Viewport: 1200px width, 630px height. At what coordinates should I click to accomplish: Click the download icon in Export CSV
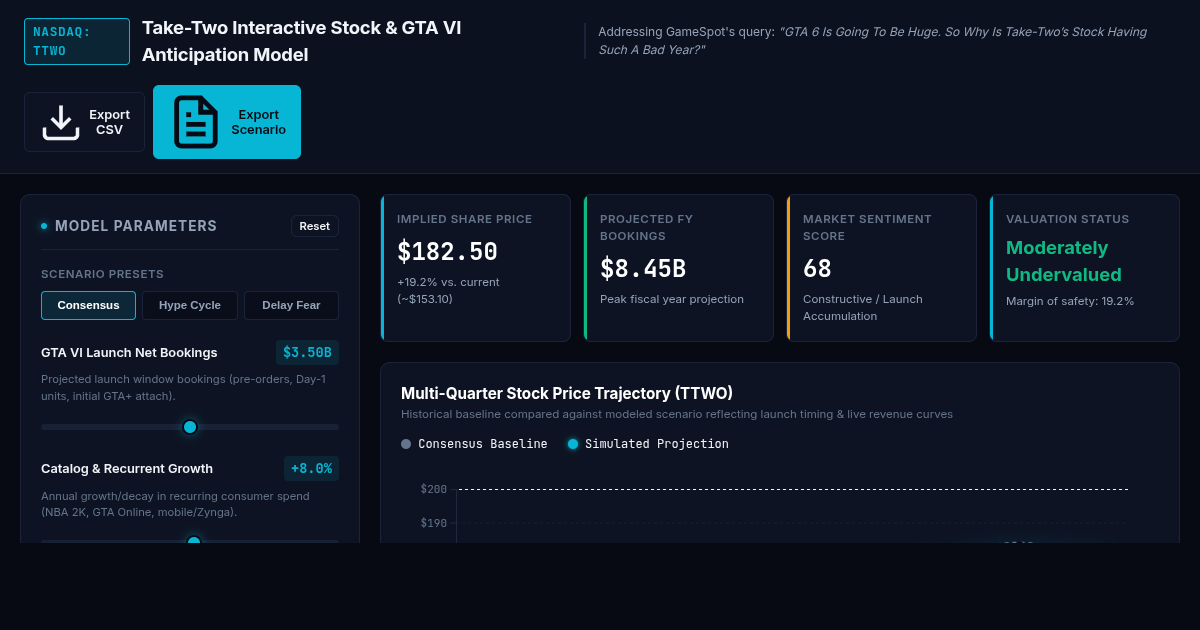pyautogui.click(x=61, y=122)
